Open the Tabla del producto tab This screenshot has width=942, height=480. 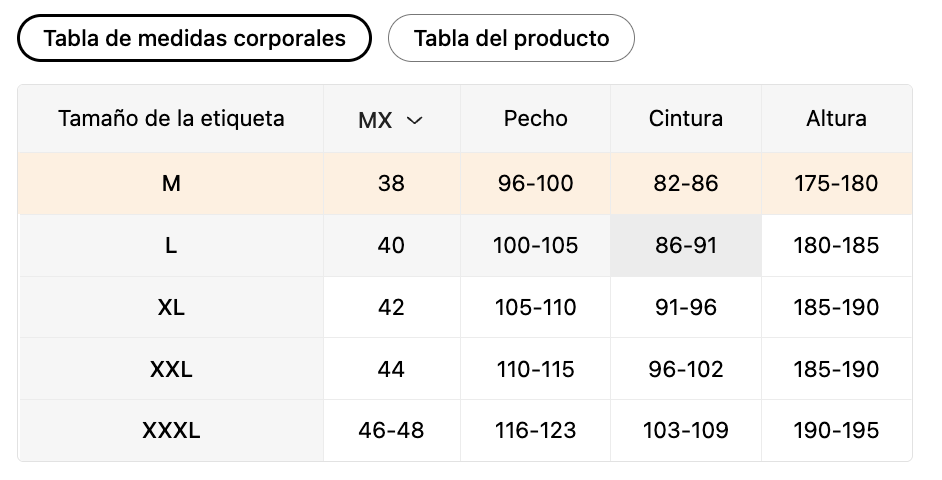tap(511, 38)
